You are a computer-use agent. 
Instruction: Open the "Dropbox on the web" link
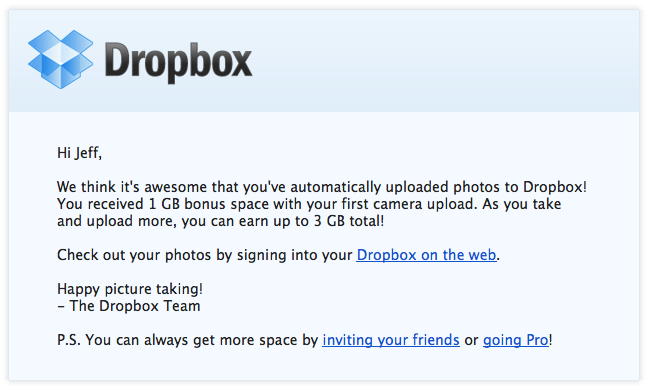(426, 255)
